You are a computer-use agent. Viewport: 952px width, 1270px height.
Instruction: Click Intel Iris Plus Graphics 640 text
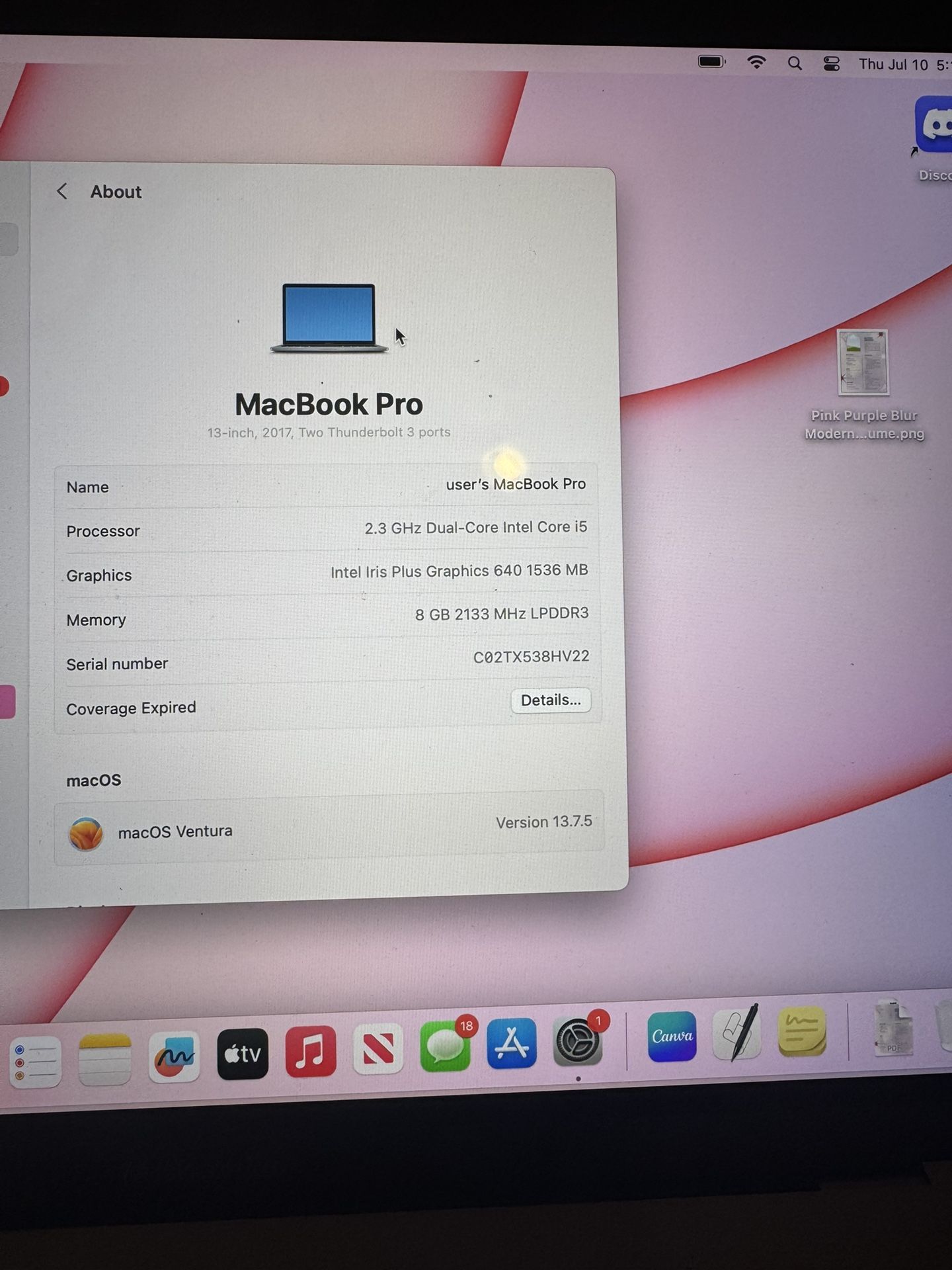tap(459, 571)
